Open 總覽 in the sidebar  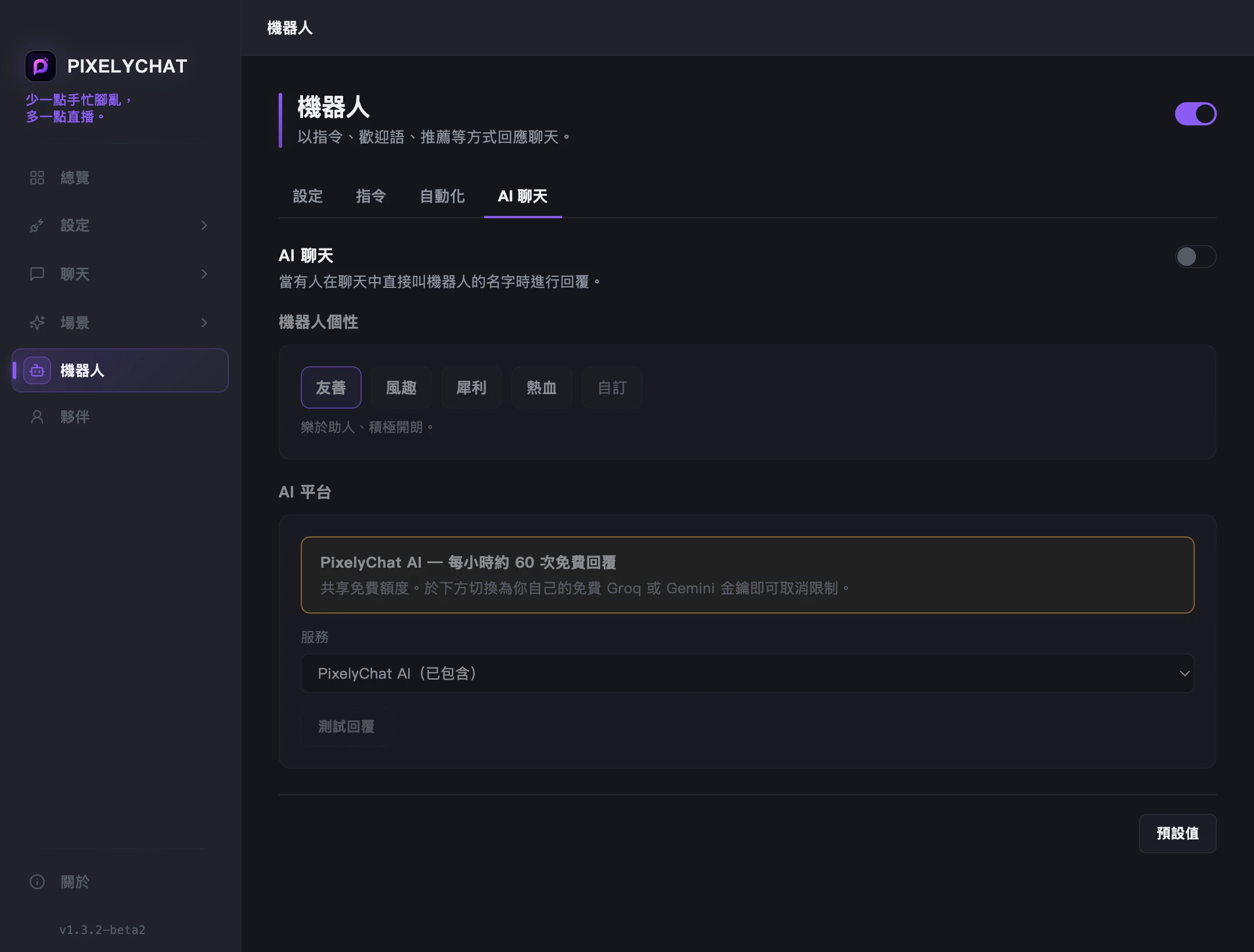pos(120,178)
